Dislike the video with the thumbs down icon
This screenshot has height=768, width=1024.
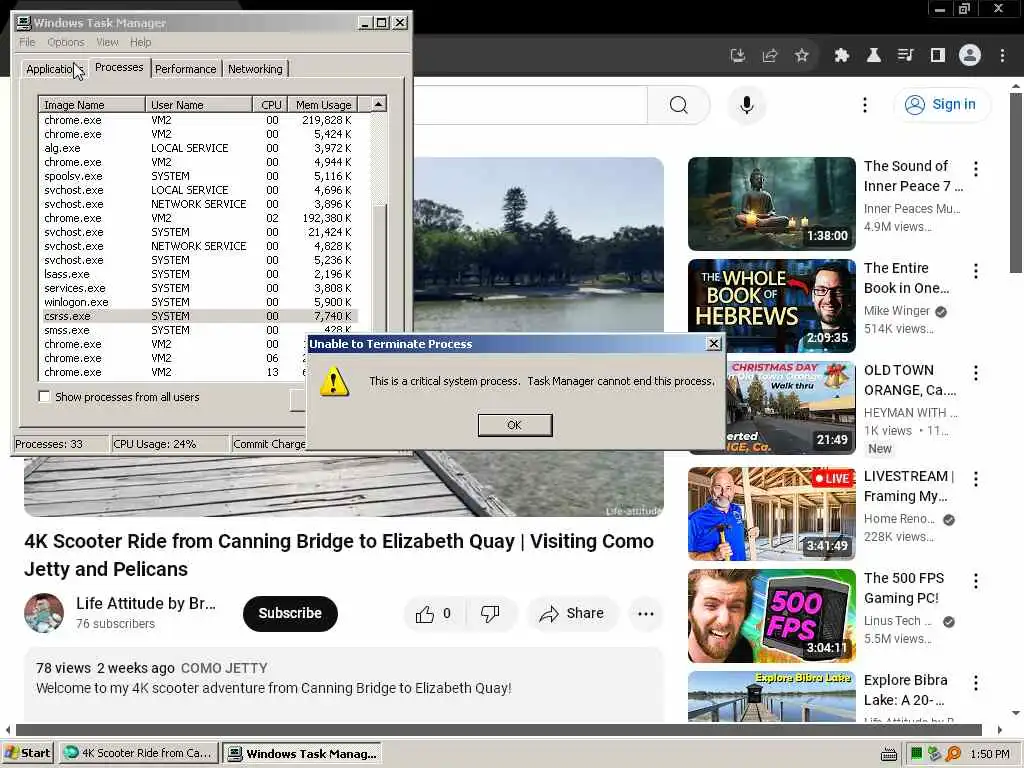(x=490, y=614)
